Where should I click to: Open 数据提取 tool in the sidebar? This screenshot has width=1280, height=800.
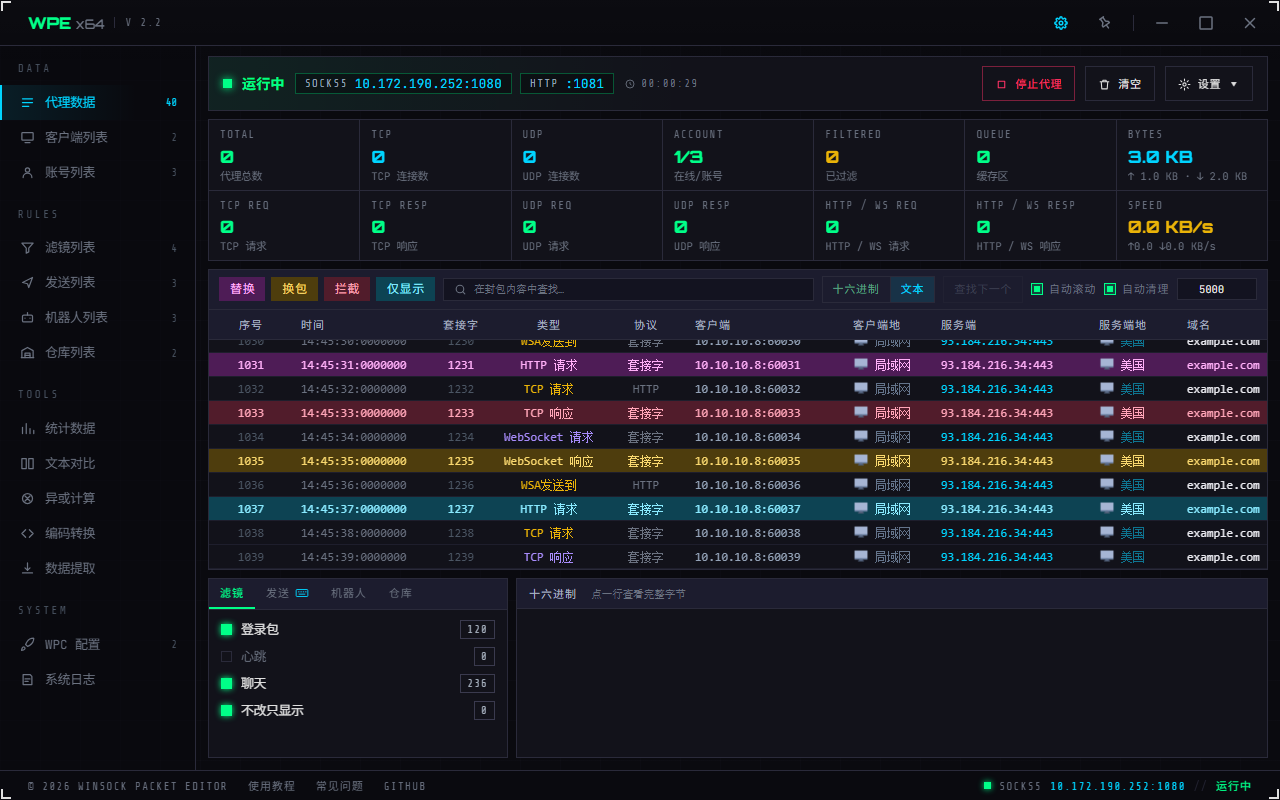click(97, 568)
